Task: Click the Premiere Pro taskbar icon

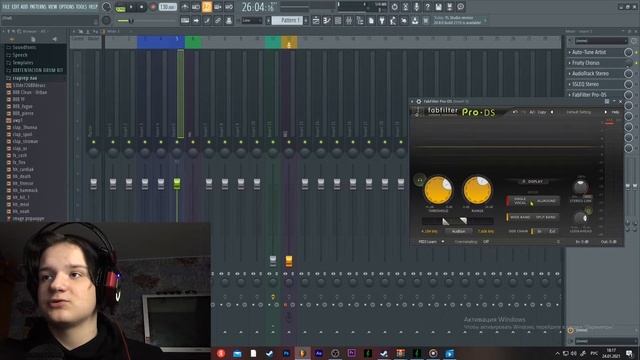Action: (351, 353)
